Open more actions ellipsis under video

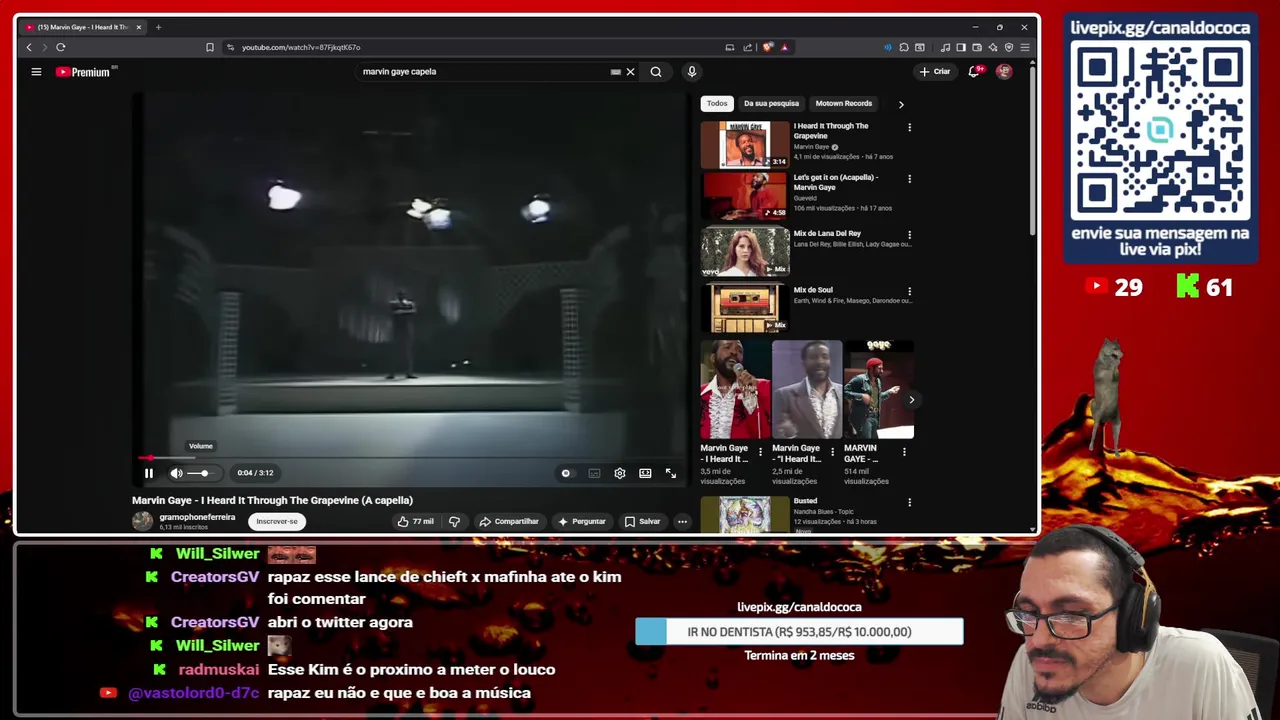[x=682, y=521]
